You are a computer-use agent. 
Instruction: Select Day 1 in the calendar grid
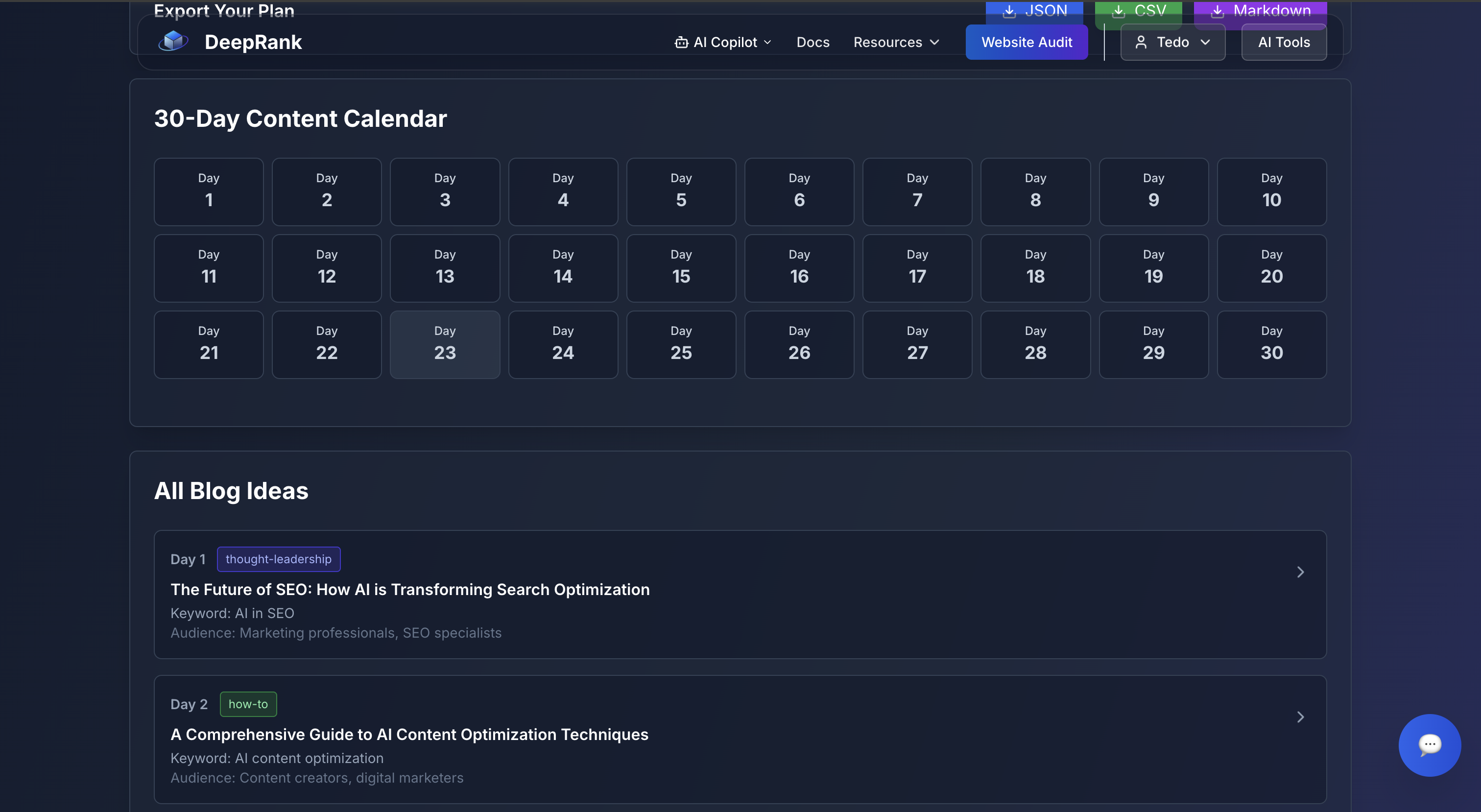[209, 191]
